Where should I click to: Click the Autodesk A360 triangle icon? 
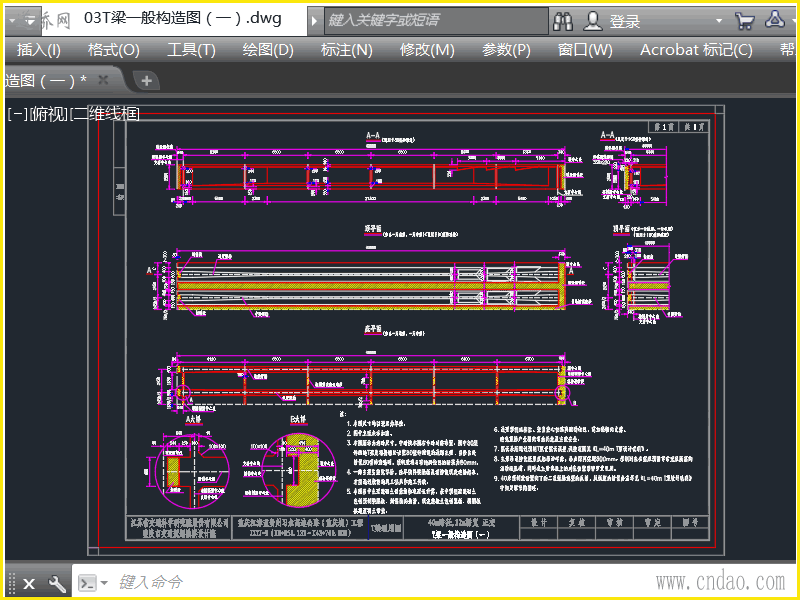pos(775,20)
